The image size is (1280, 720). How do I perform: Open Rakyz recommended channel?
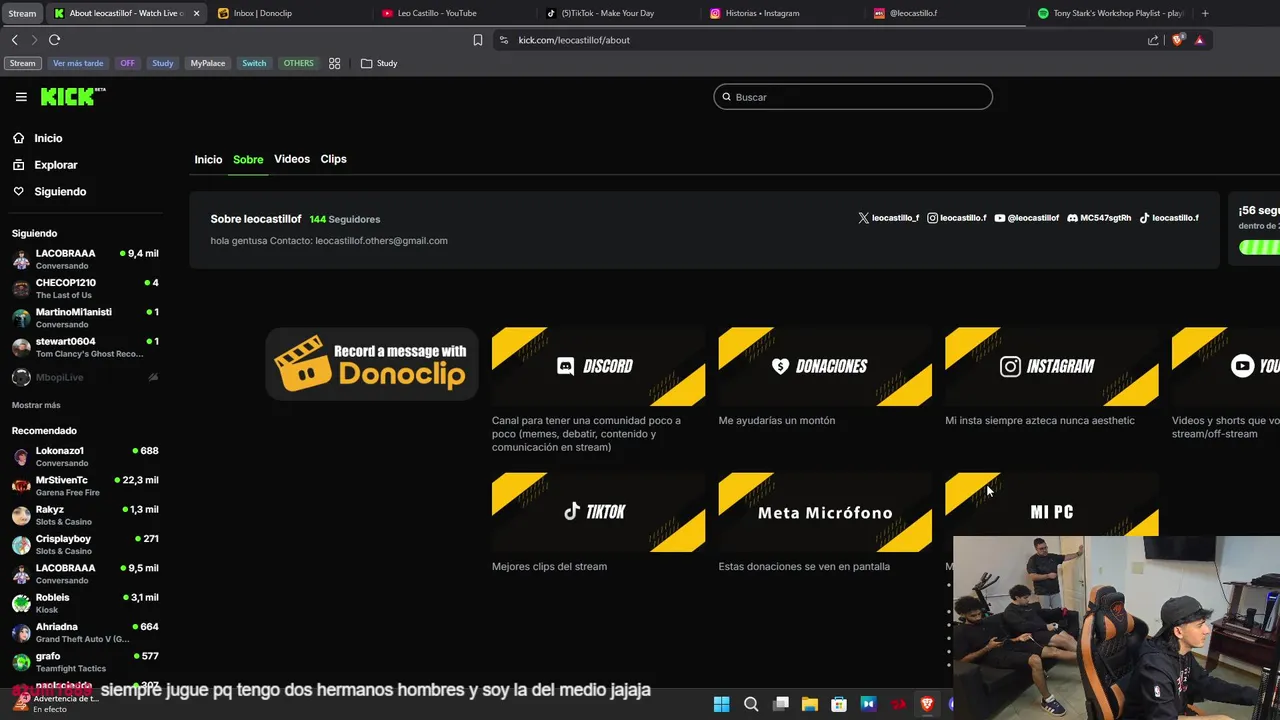[85, 515]
